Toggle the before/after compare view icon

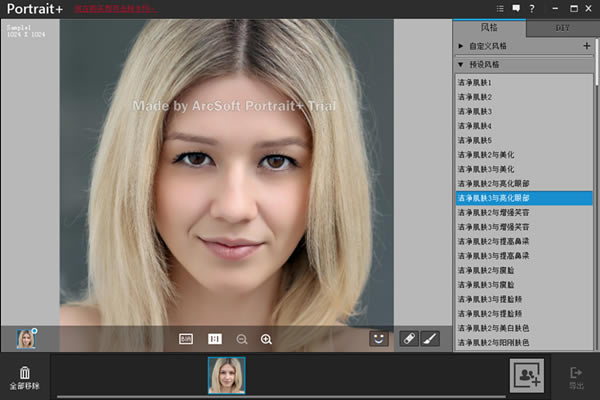186,339
